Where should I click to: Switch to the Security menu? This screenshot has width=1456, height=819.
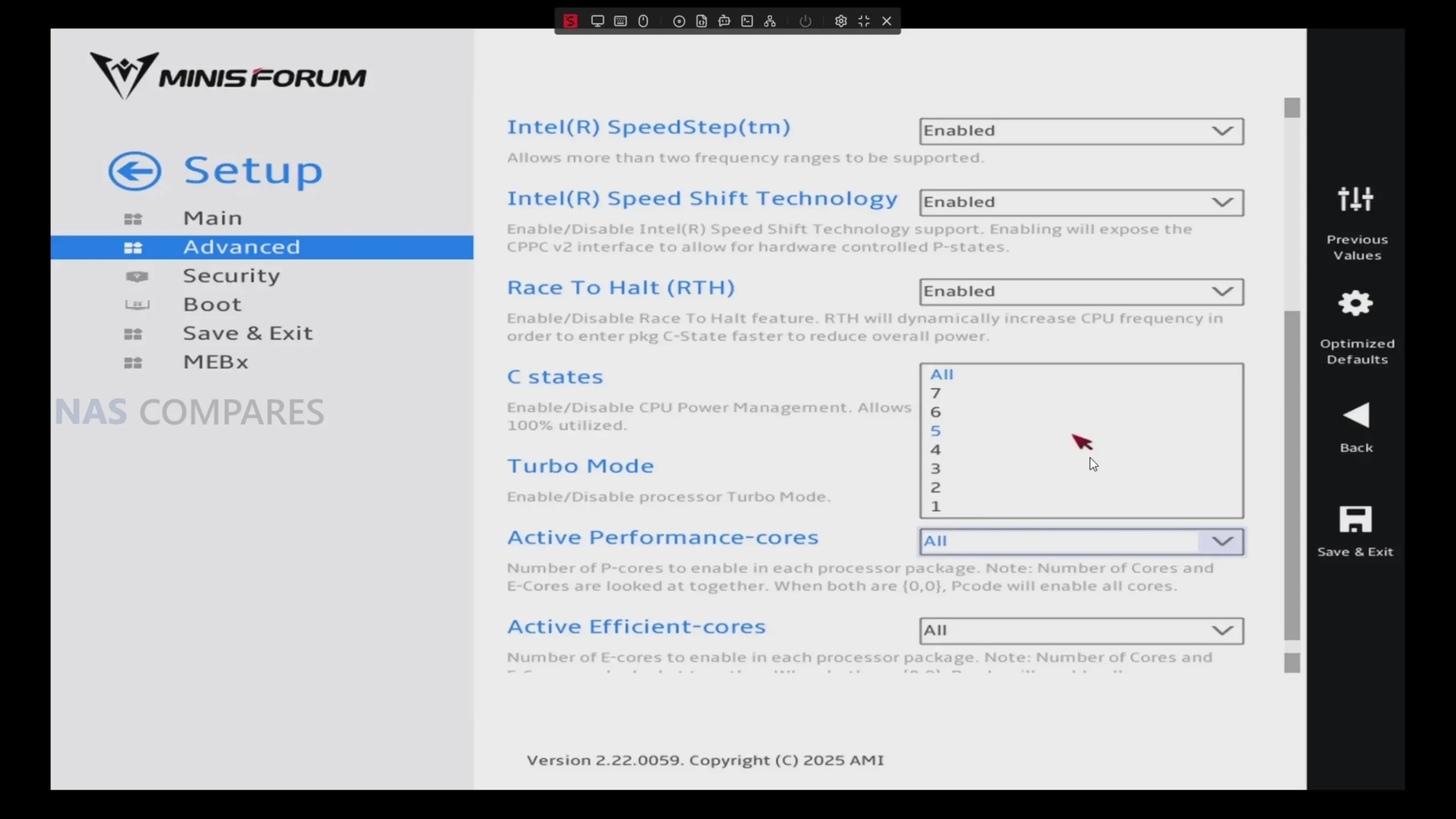[x=231, y=276]
